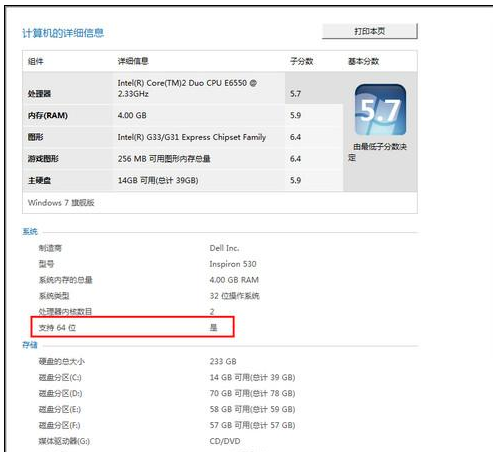
Task: Click the Dell Inc. manufacturer value
Action: pos(224,248)
